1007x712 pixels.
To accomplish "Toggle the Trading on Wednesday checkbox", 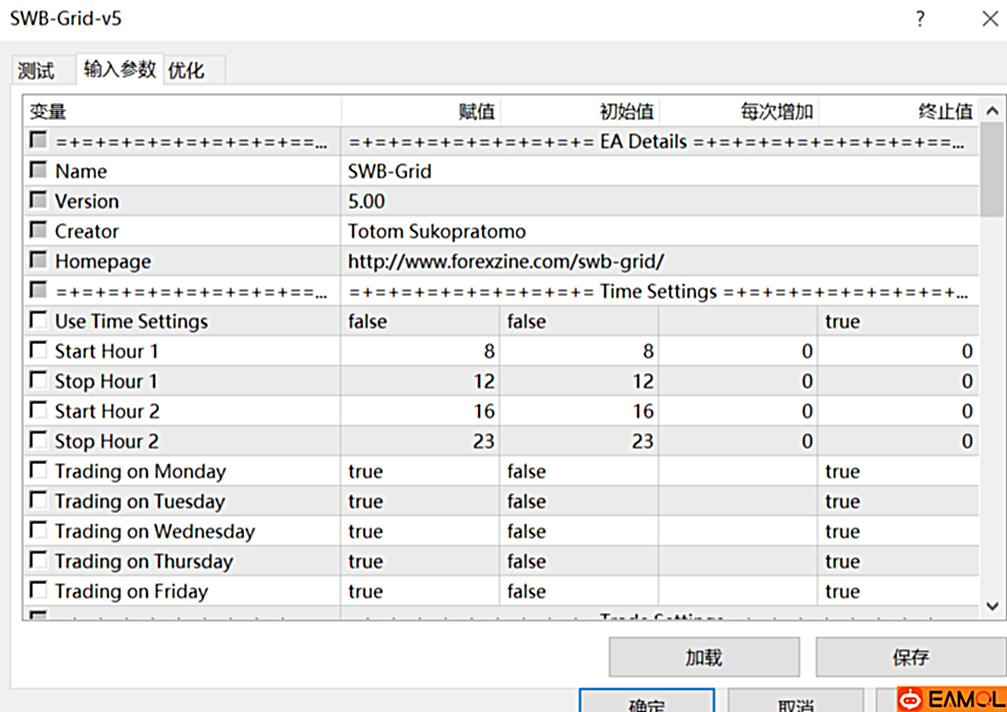I will [x=39, y=530].
